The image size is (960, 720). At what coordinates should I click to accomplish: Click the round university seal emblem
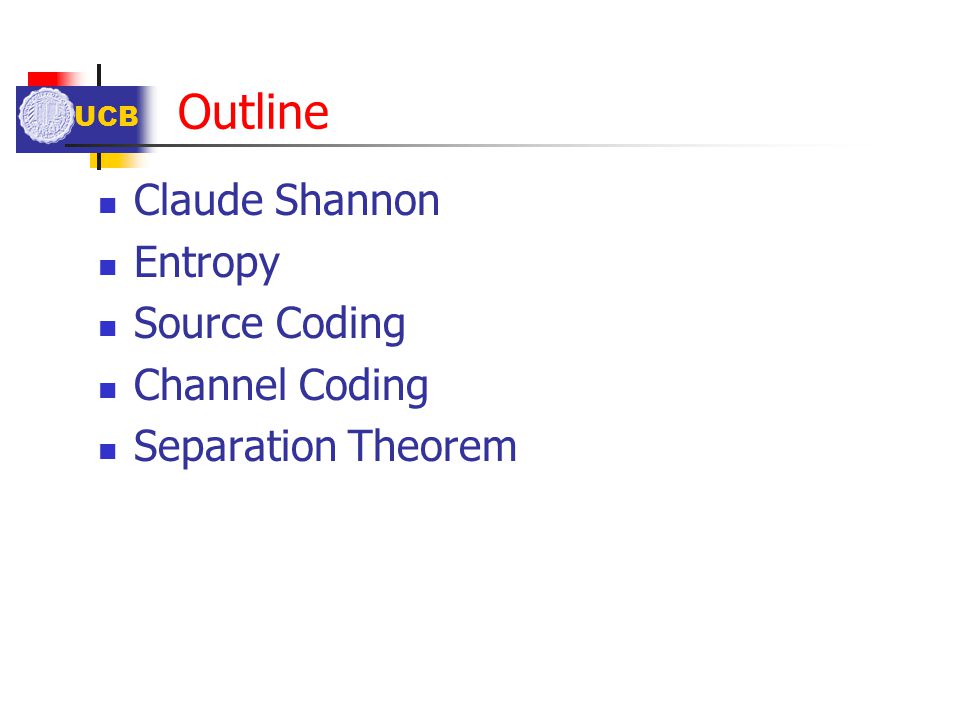pyautogui.click(x=47, y=116)
